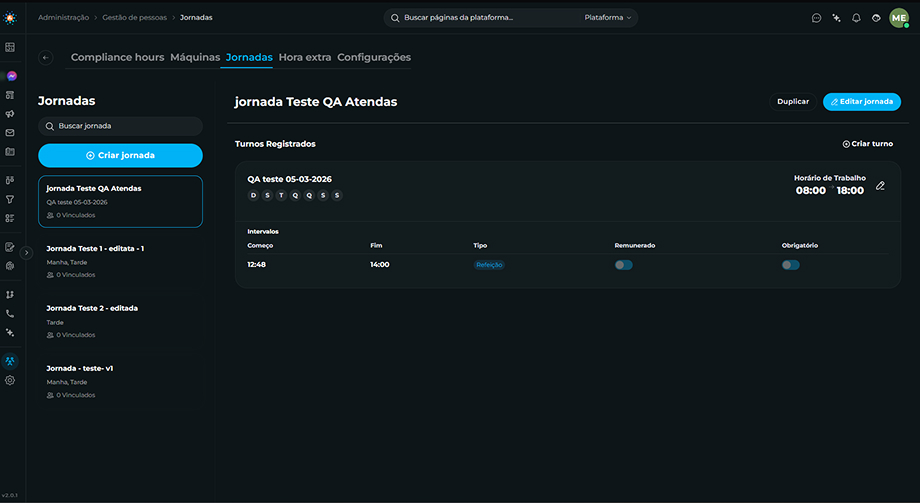Click the magnifier icon in Buscar jornada
920x503 pixels.
50,126
